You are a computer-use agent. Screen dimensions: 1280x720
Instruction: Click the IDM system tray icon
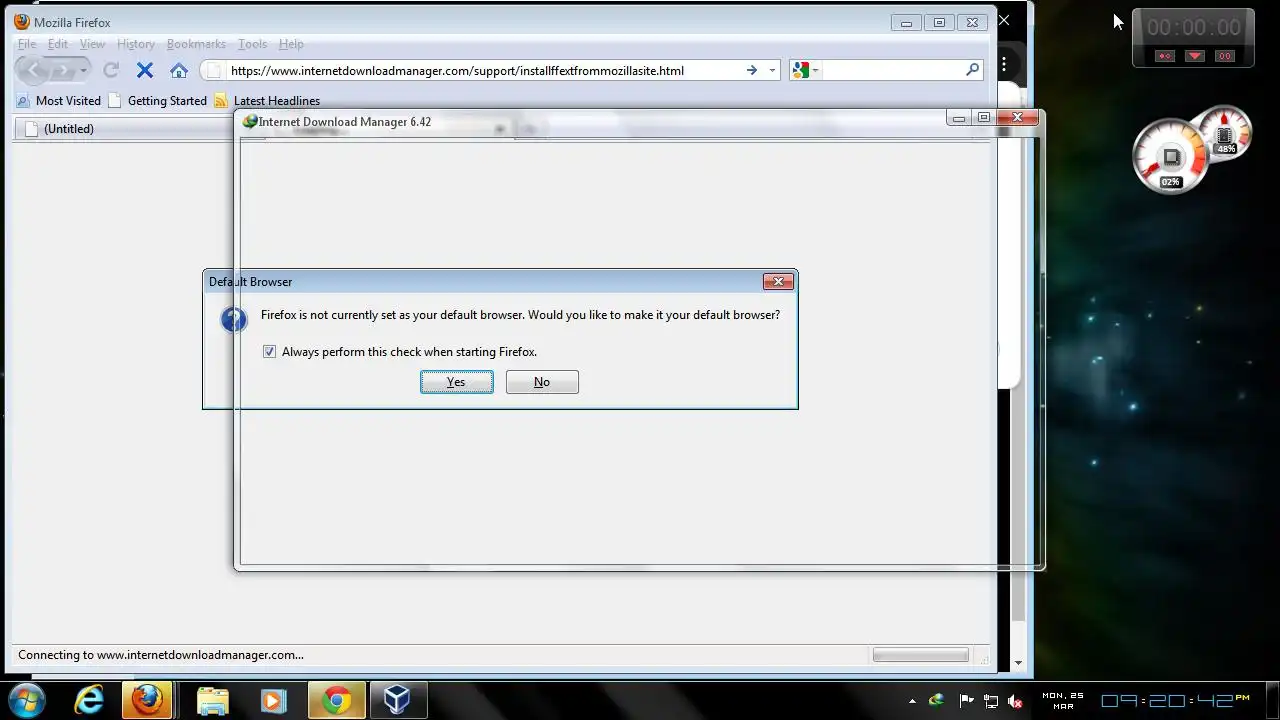(937, 701)
